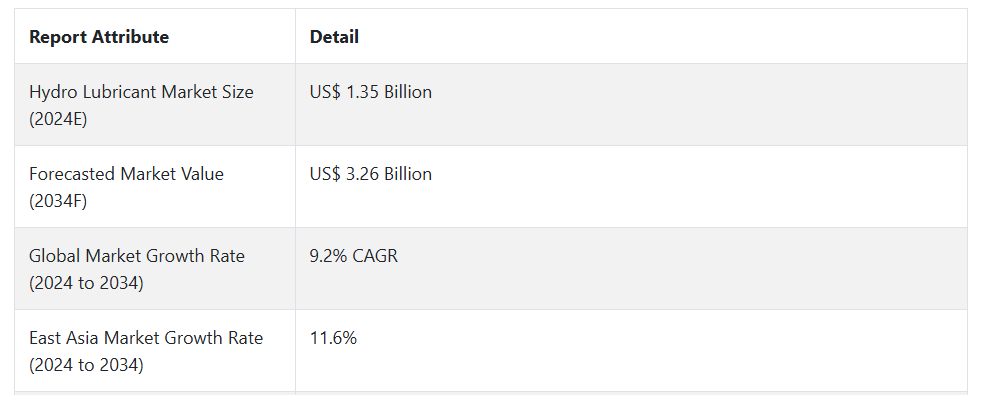Viewport: 985px width, 395px height.
Task: Click the (2024E) text under Market Size
Action: (58, 119)
